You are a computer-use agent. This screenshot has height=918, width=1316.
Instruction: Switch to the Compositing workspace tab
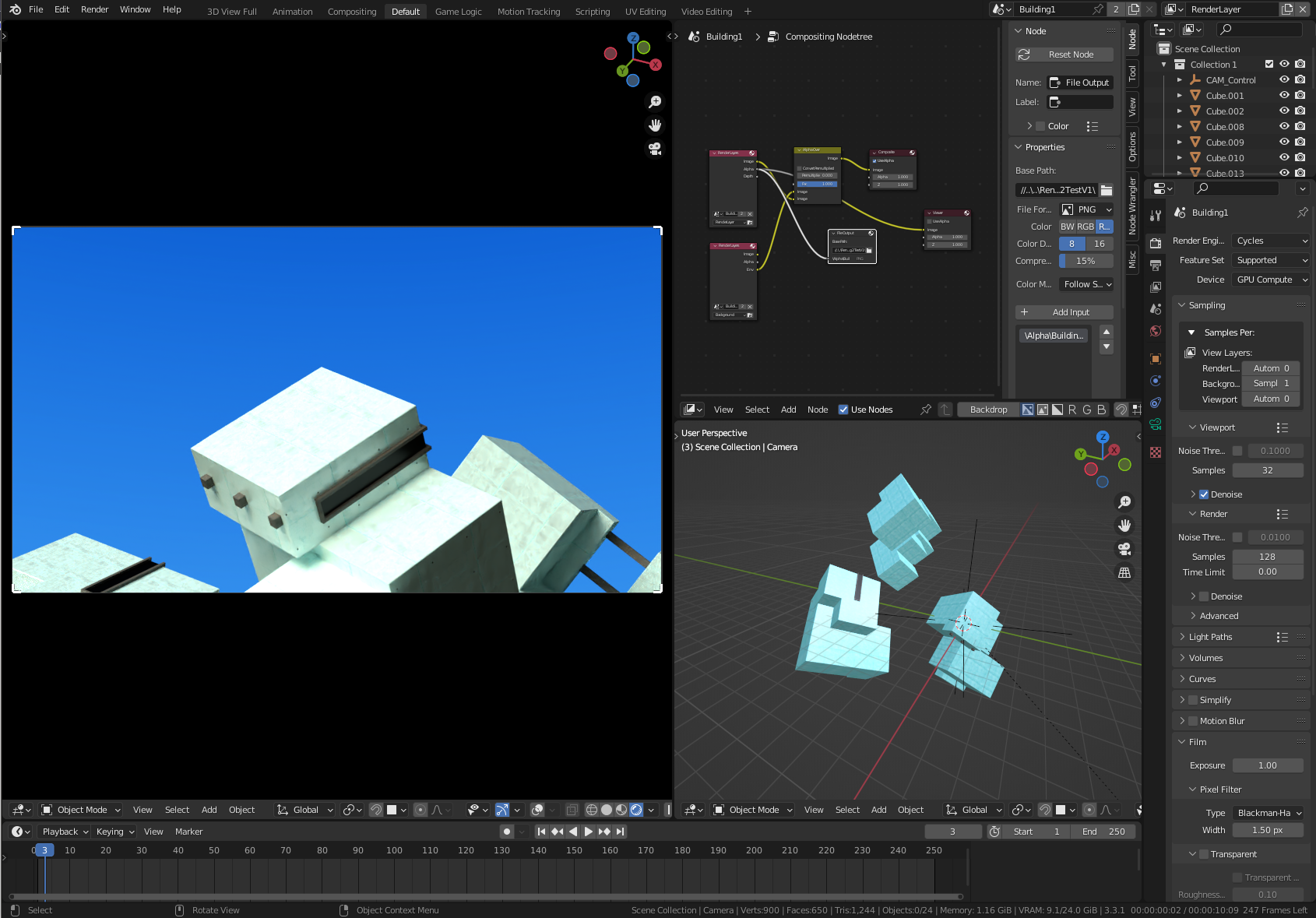tap(351, 12)
